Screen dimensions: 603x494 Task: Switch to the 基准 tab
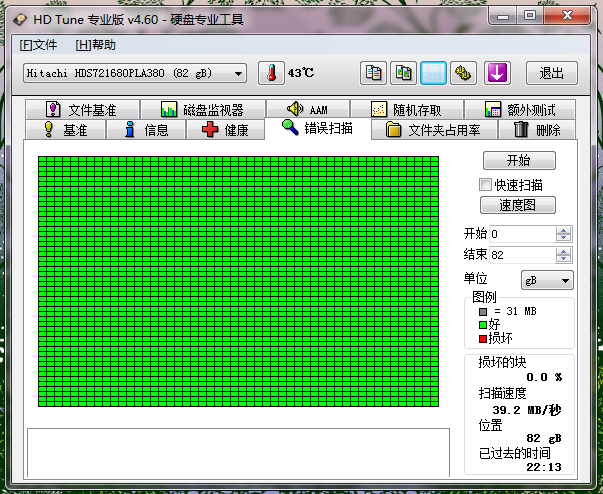[x=65, y=130]
